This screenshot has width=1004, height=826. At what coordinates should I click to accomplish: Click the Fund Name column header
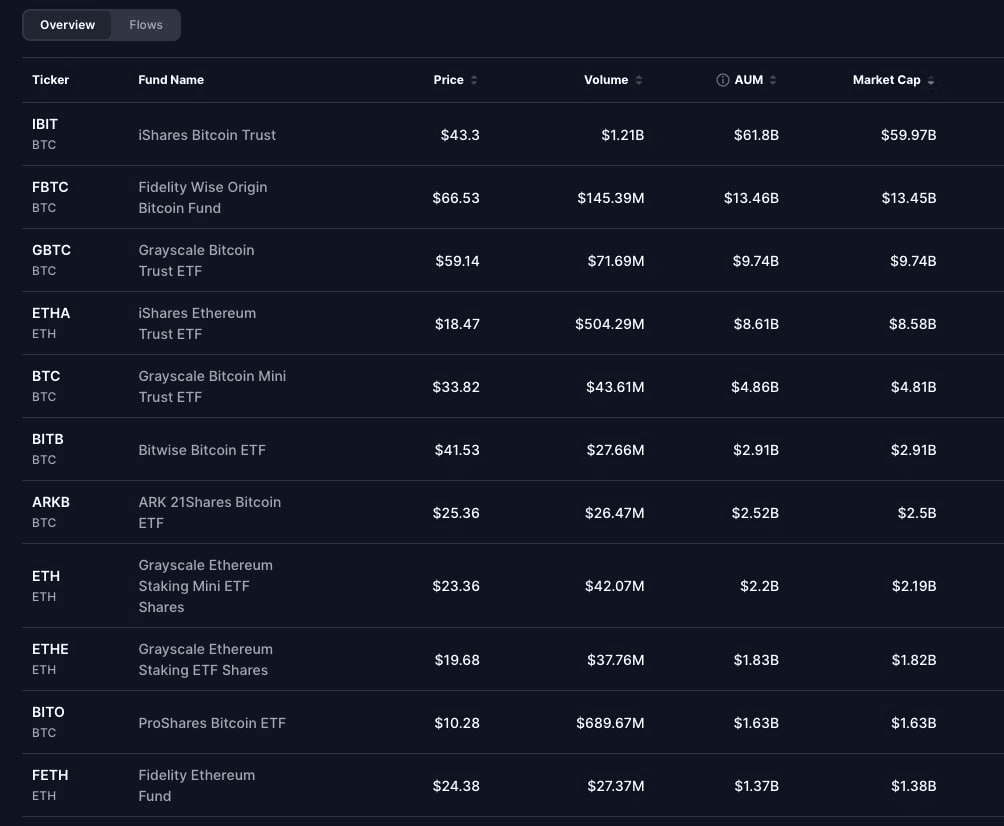tap(171, 80)
